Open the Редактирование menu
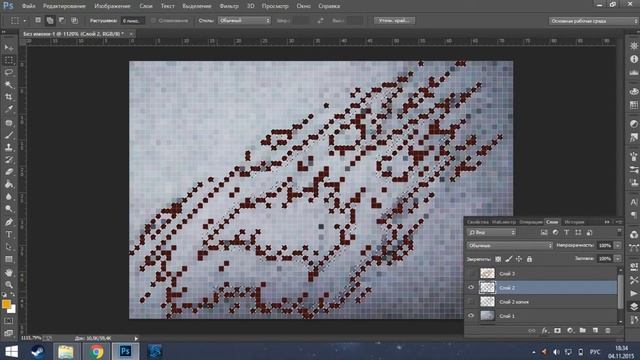Screen dimensions: 640x360 (64, 6)
